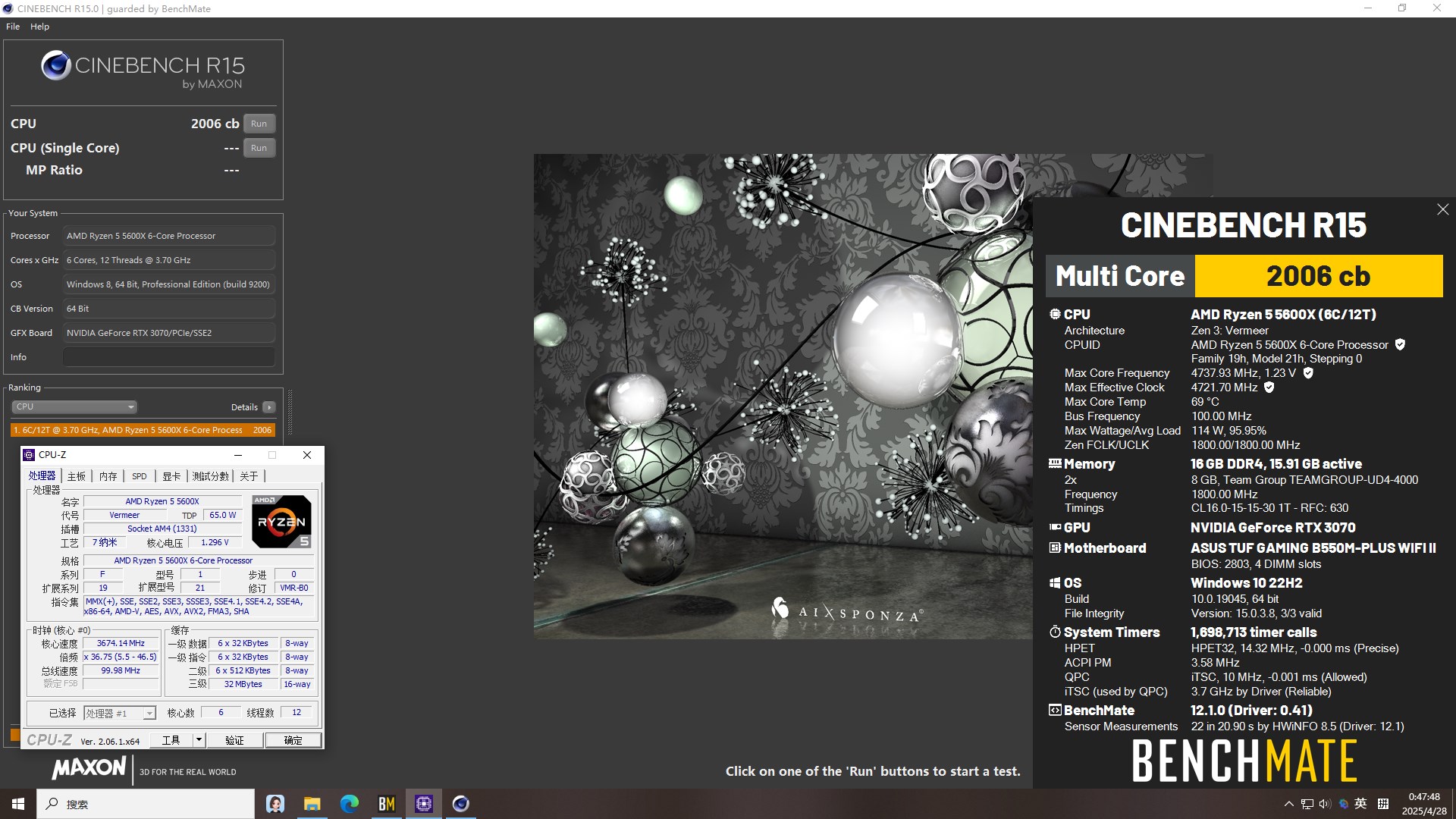Viewport: 1456px width, 819px height.
Task: Open the Cinebench File menu
Action: [x=13, y=27]
